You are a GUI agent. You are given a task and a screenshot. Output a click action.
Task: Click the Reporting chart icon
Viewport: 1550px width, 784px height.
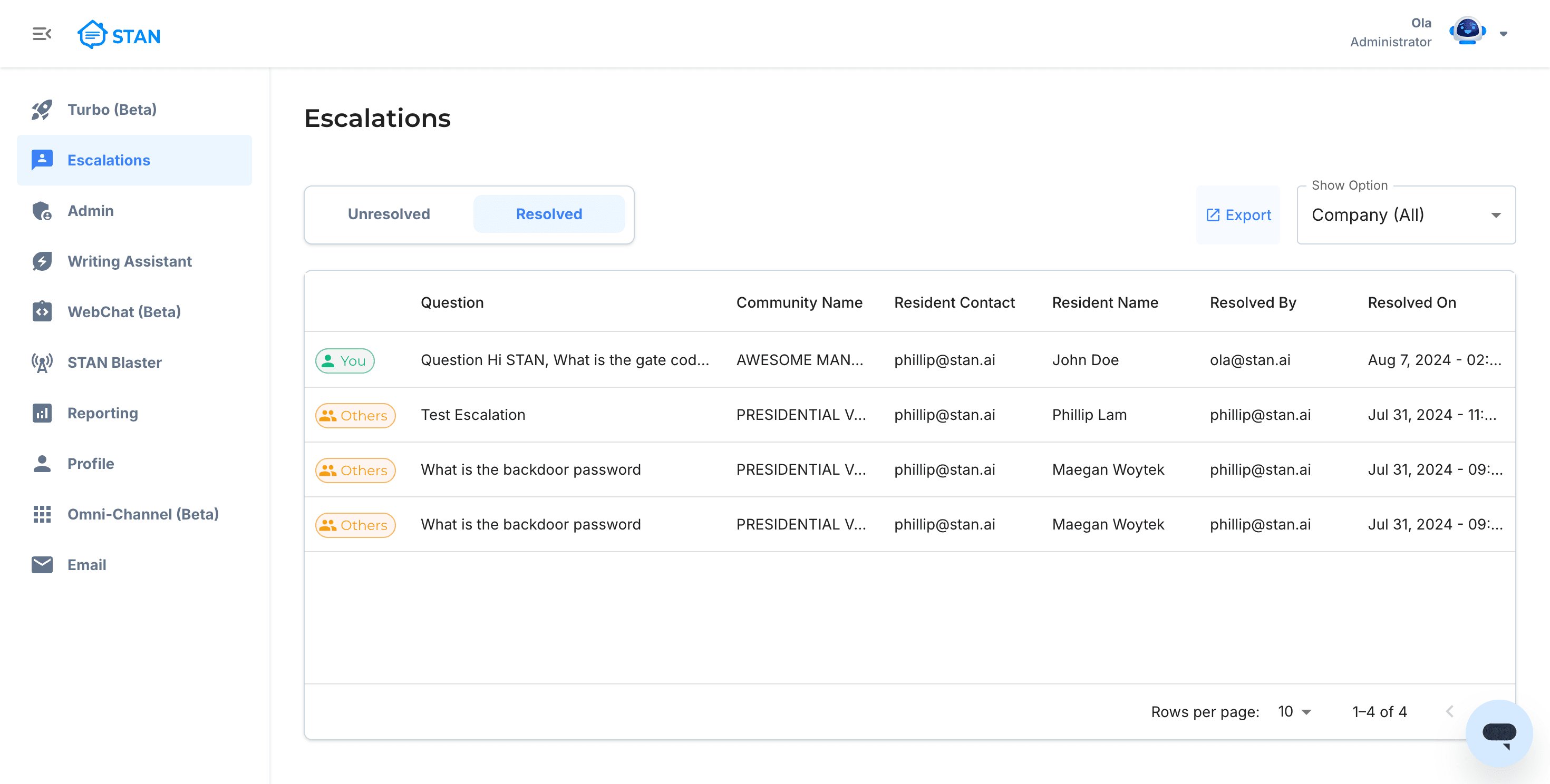pyautogui.click(x=42, y=413)
